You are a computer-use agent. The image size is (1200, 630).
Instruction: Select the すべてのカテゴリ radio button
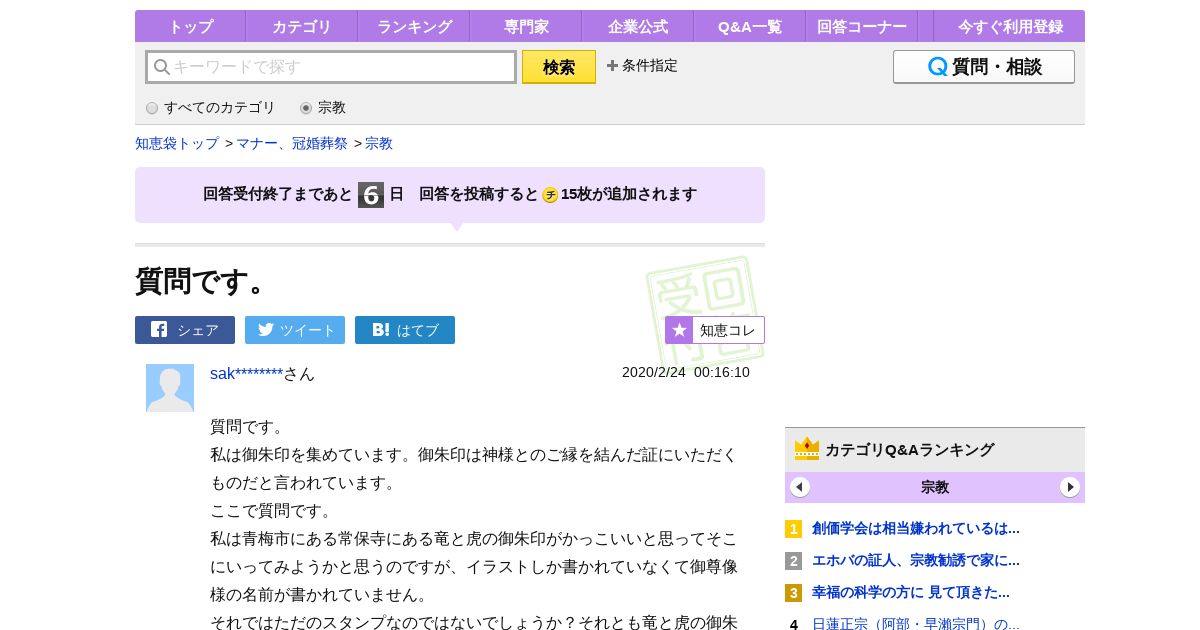152,108
